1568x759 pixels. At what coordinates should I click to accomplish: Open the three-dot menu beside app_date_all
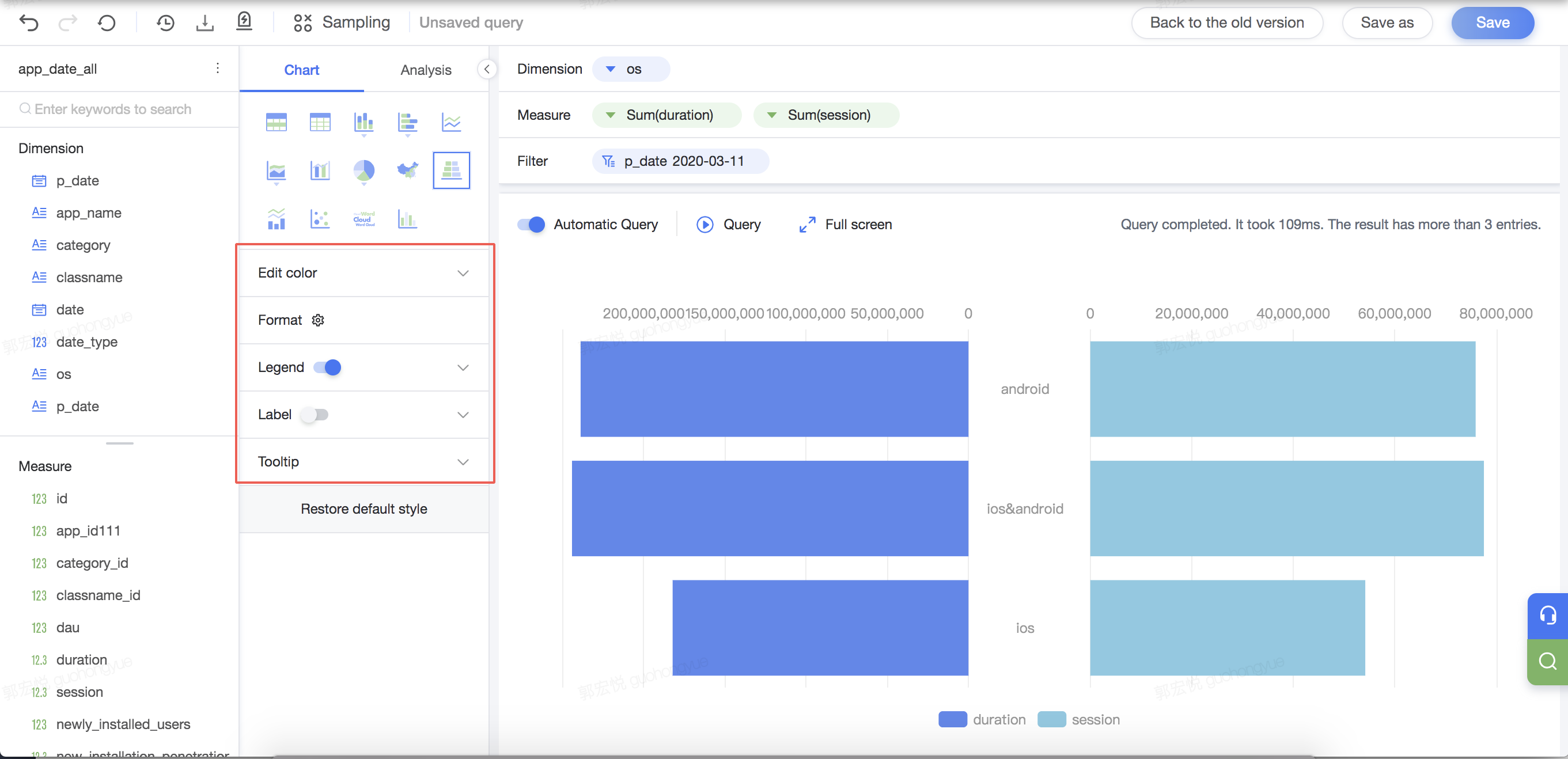pyautogui.click(x=217, y=68)
